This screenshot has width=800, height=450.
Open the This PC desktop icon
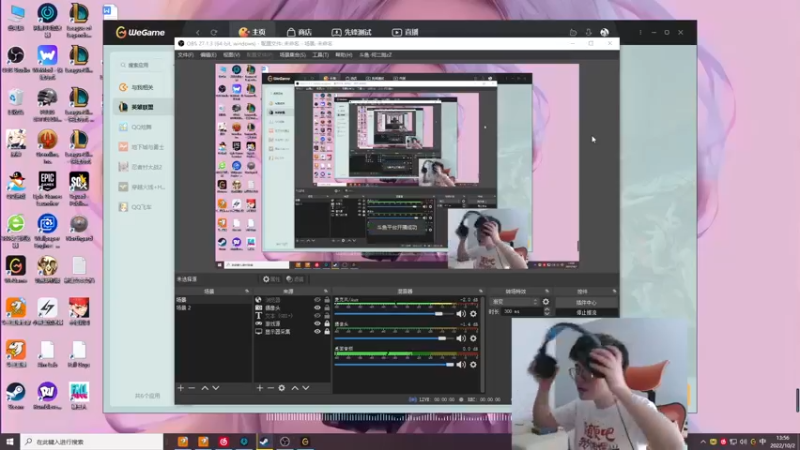click(x=16, y=17)
